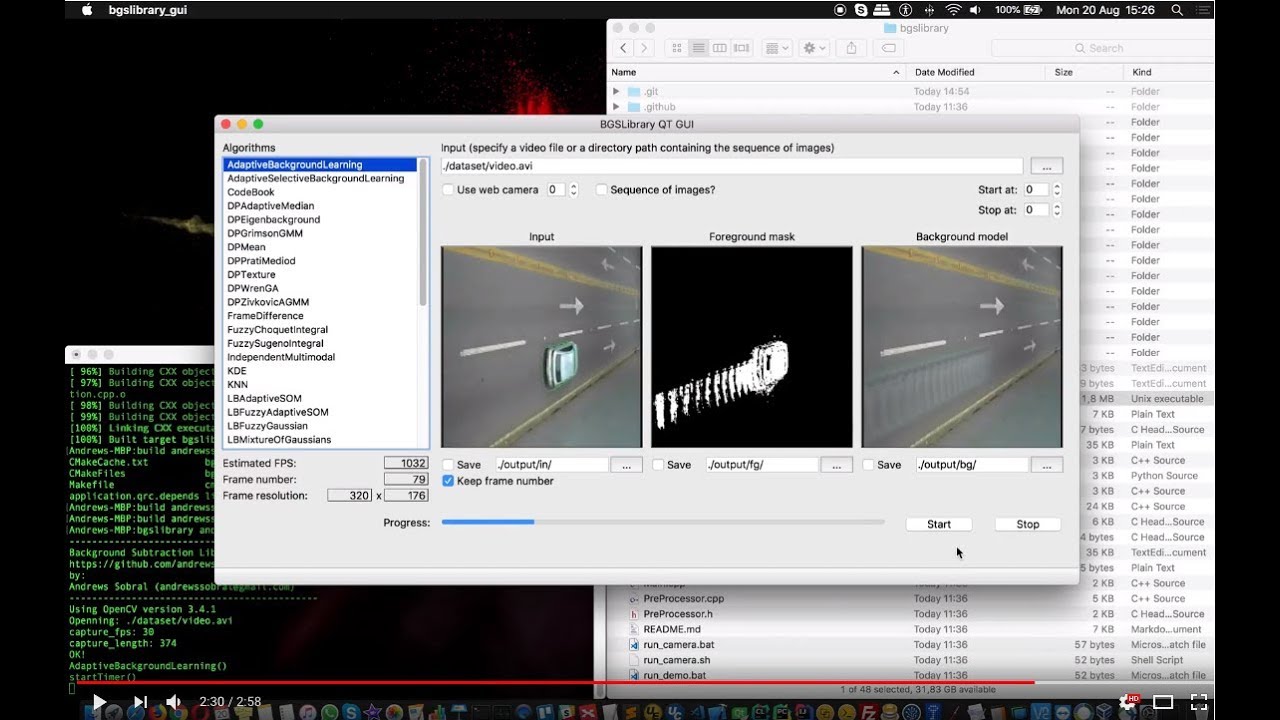Play the video with the play button
The height and width of the screenshot is (720, 1280).
pos(99,702)
